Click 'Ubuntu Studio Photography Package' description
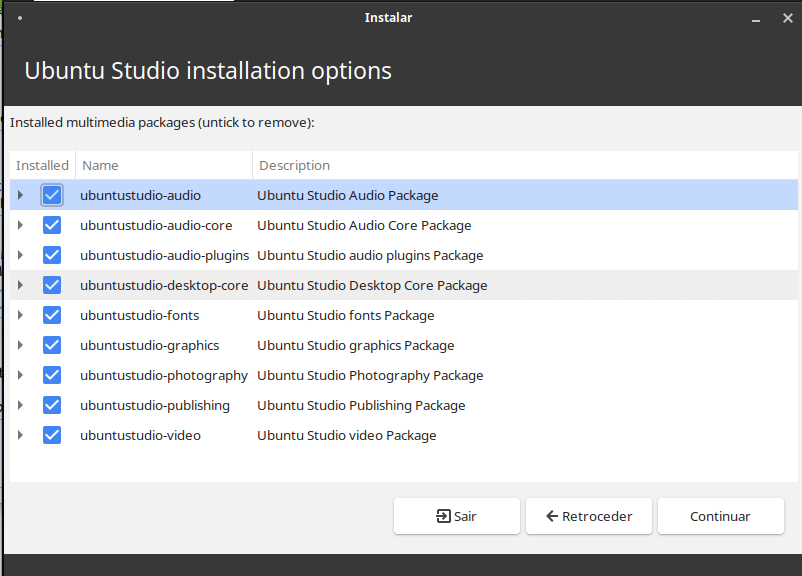Image resolution: width=802 pixels, height=576 pixels. (370, 375)
